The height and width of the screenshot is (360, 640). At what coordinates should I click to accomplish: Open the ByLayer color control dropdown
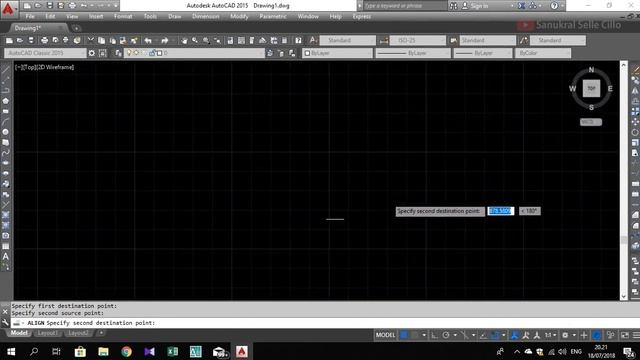(x=338, y=53)
